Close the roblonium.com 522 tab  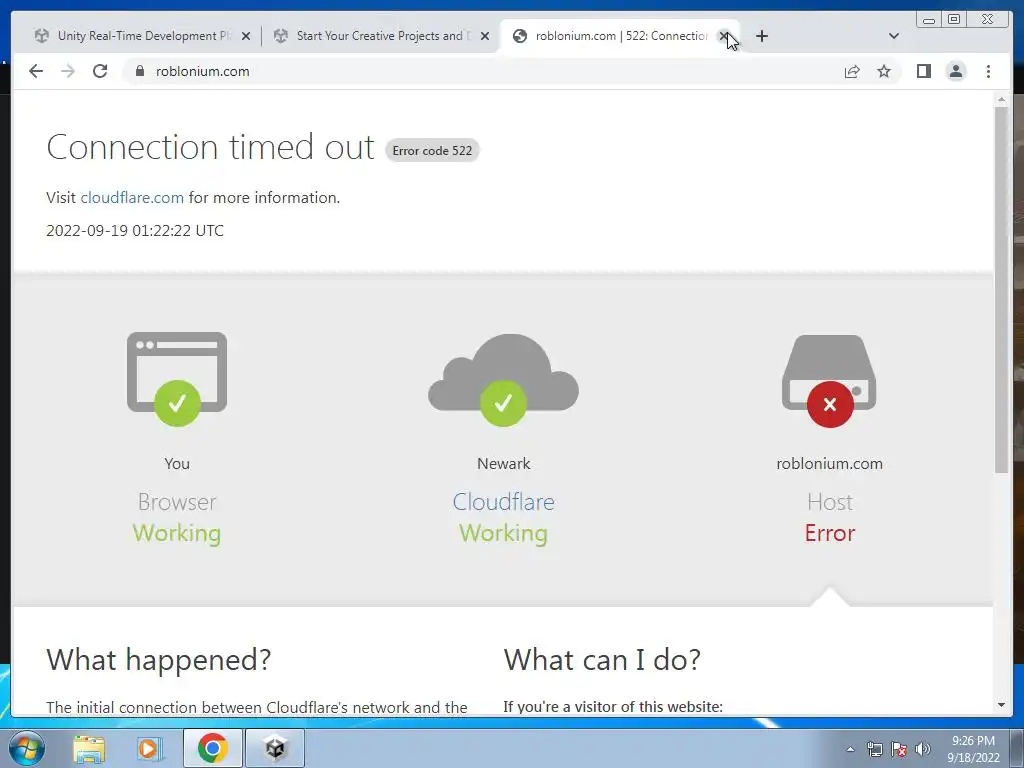724,36
